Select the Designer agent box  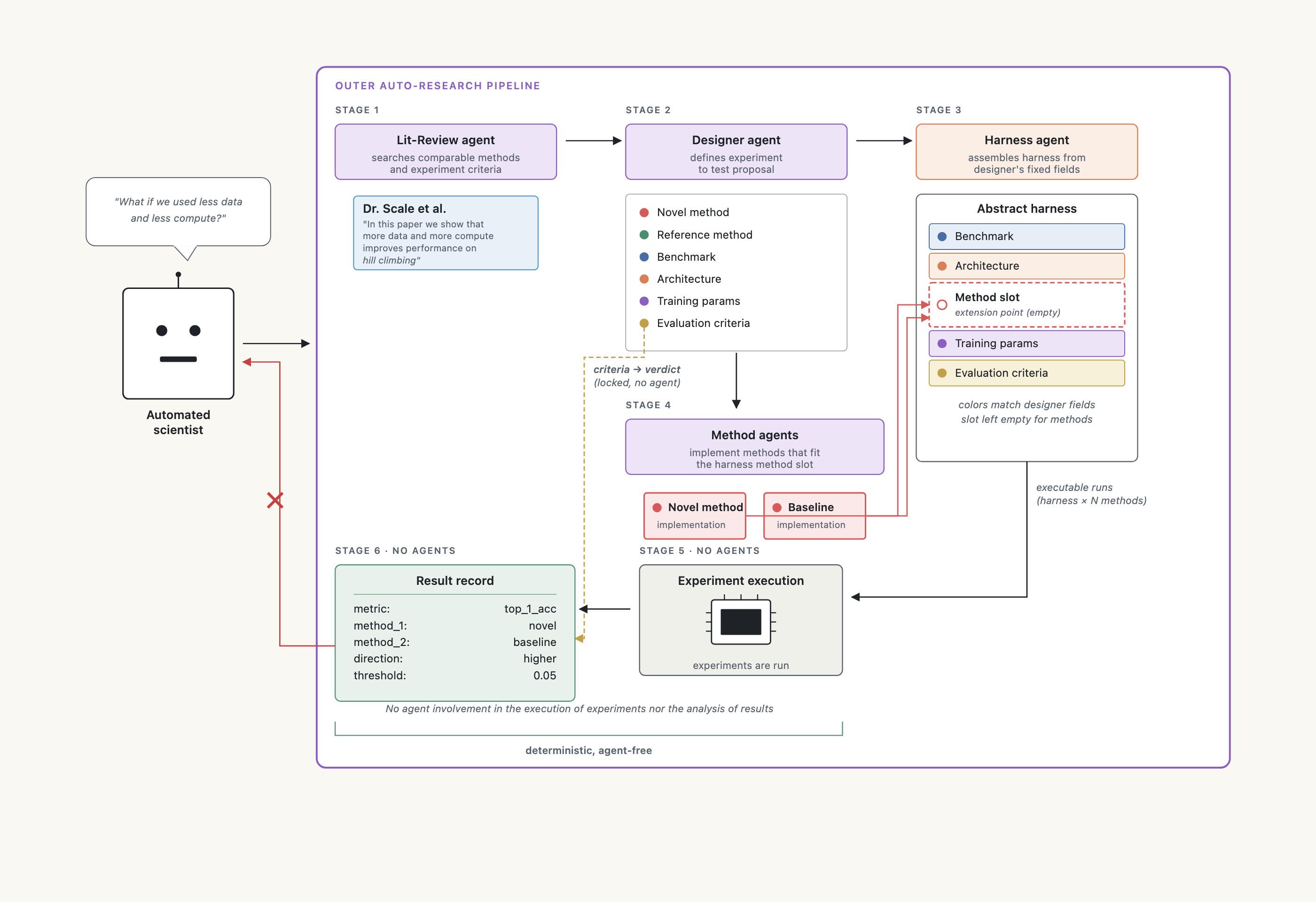[x=736, y=152]
